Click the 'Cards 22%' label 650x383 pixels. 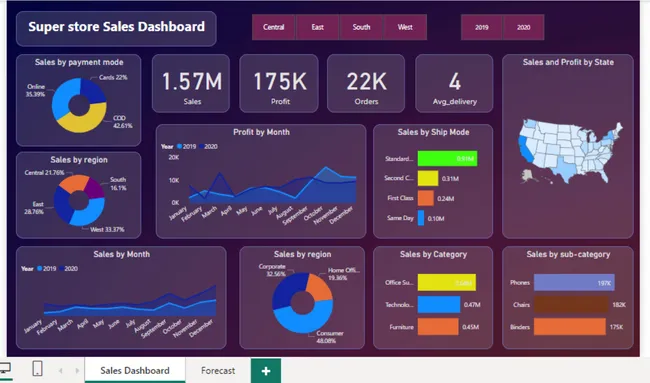(x=113, y=78)
